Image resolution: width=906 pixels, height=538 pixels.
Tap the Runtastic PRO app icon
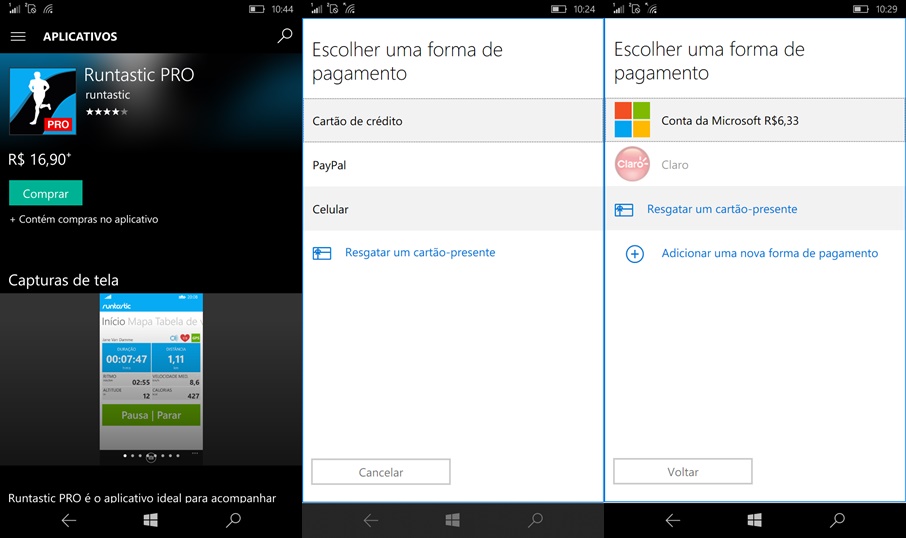(43, 101)
